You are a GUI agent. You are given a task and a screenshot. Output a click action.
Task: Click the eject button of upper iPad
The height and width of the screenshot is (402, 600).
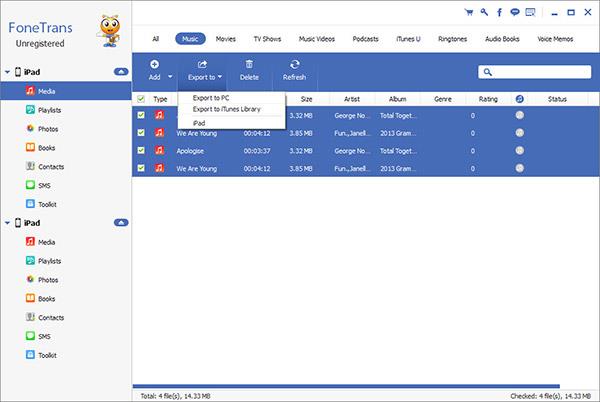pyautogui.click(x=121, y=72)
